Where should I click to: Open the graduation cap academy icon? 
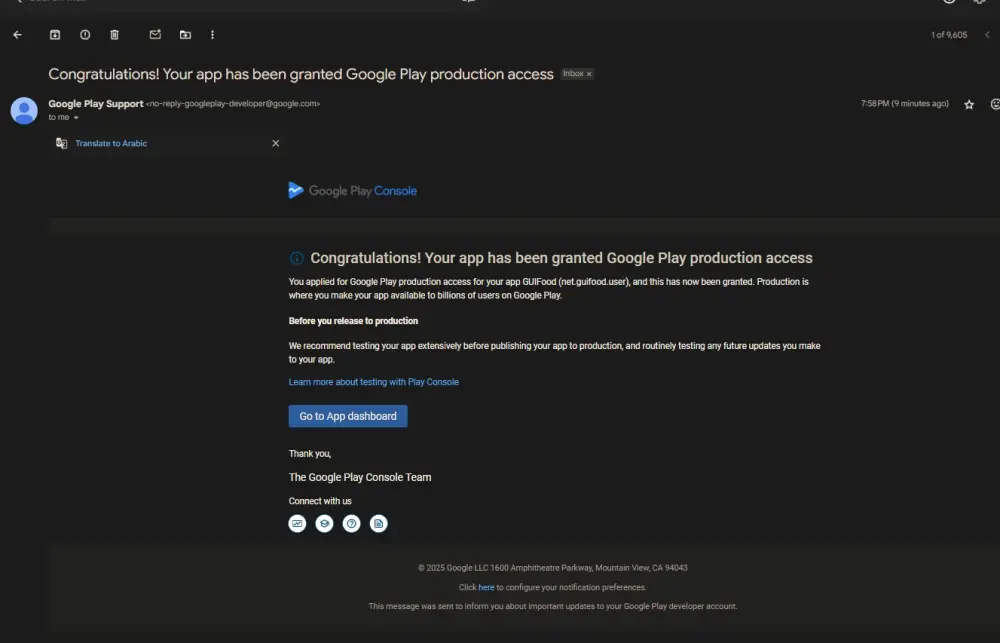(324, 523)
